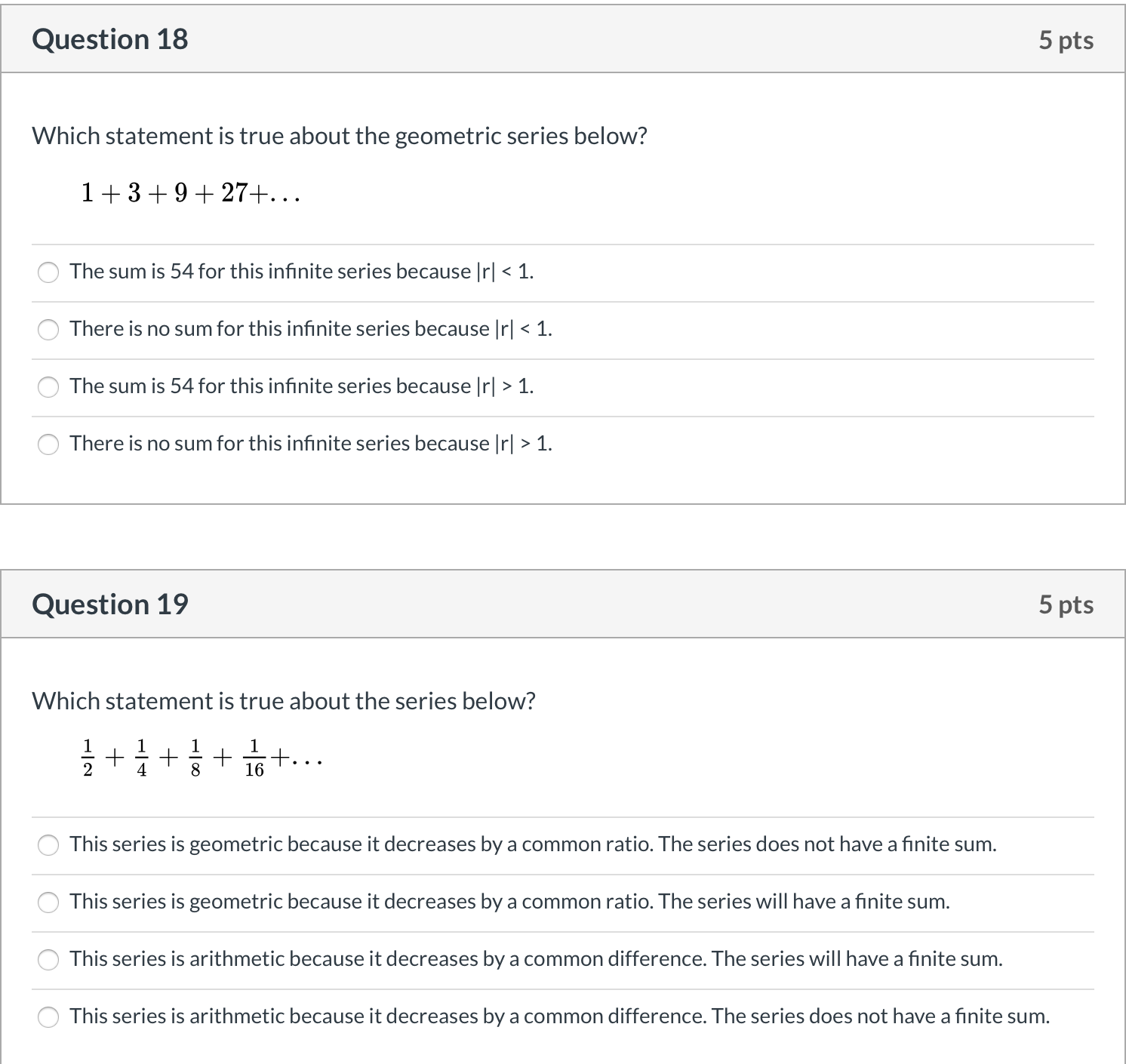The image size is (1126, 1064).
Task: Select the radio button for "The sum is 54 because |r| < 1"
Action: tap(48, 272)
